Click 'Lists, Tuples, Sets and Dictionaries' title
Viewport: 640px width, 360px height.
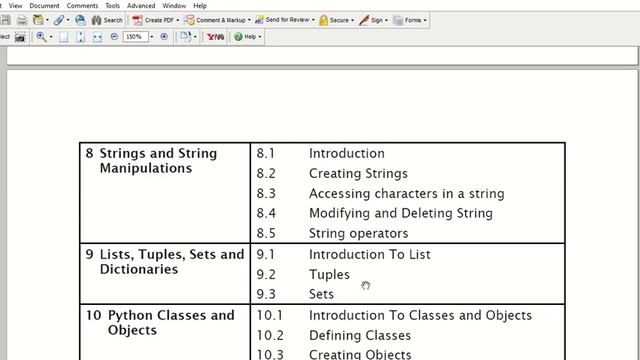(172, 262)
